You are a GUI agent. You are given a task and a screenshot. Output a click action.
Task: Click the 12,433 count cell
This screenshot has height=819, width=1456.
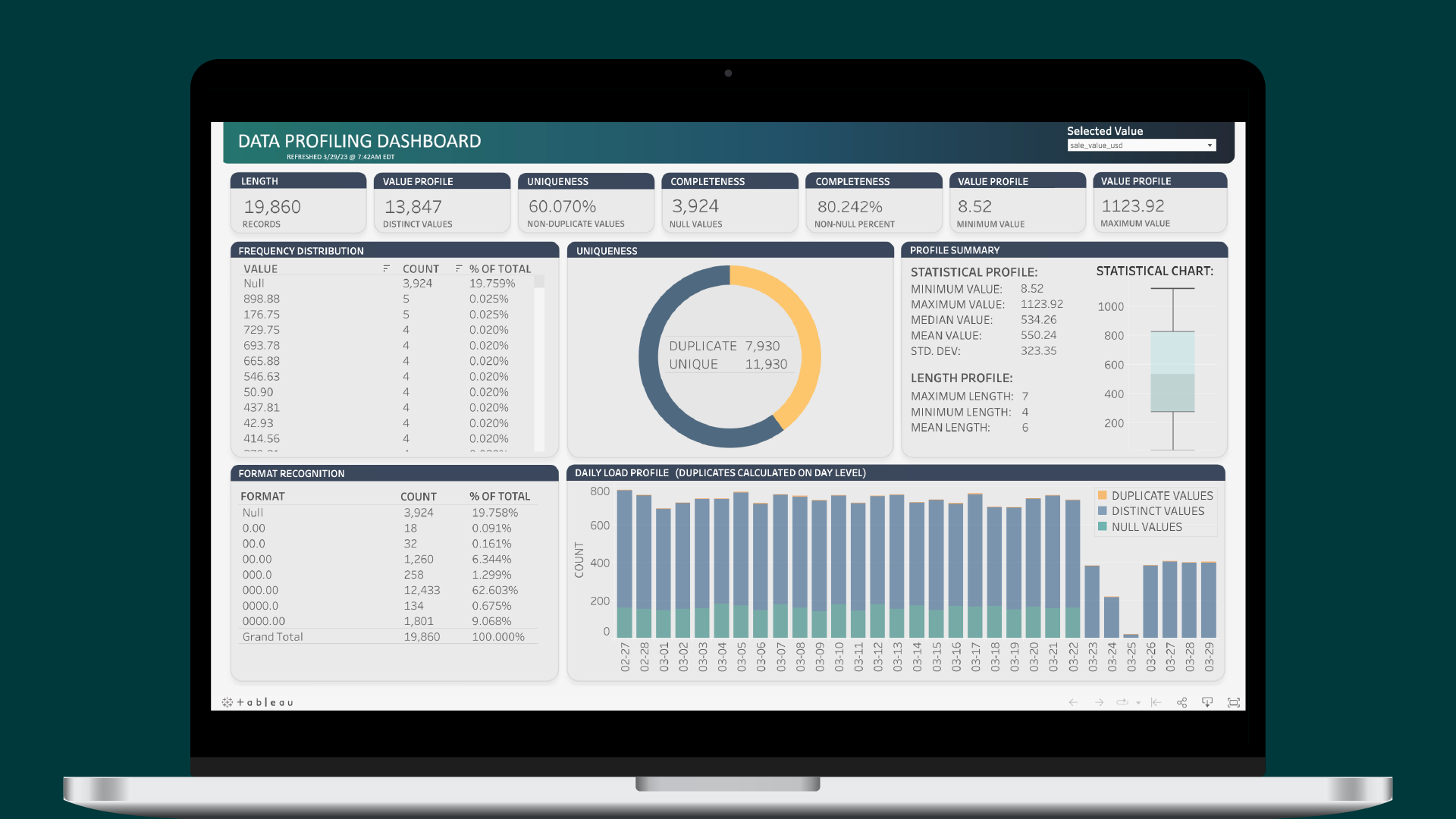tap(422, 590)
